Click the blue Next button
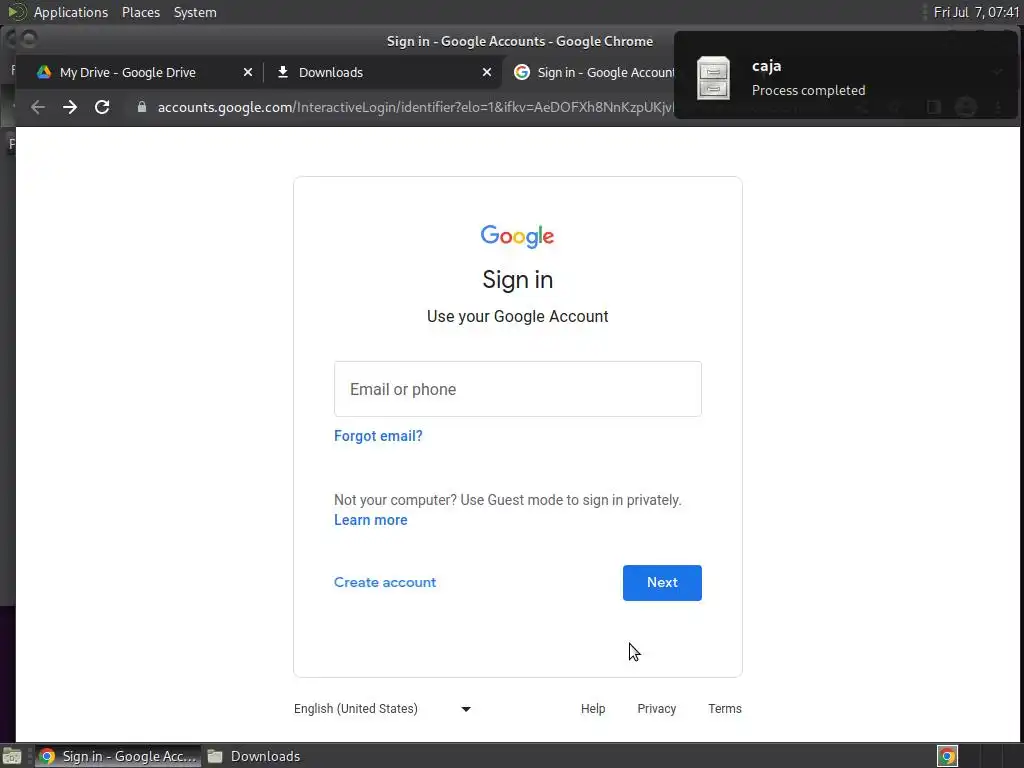The height and width of the screenshot is (768, 1024). pos(662,583)
